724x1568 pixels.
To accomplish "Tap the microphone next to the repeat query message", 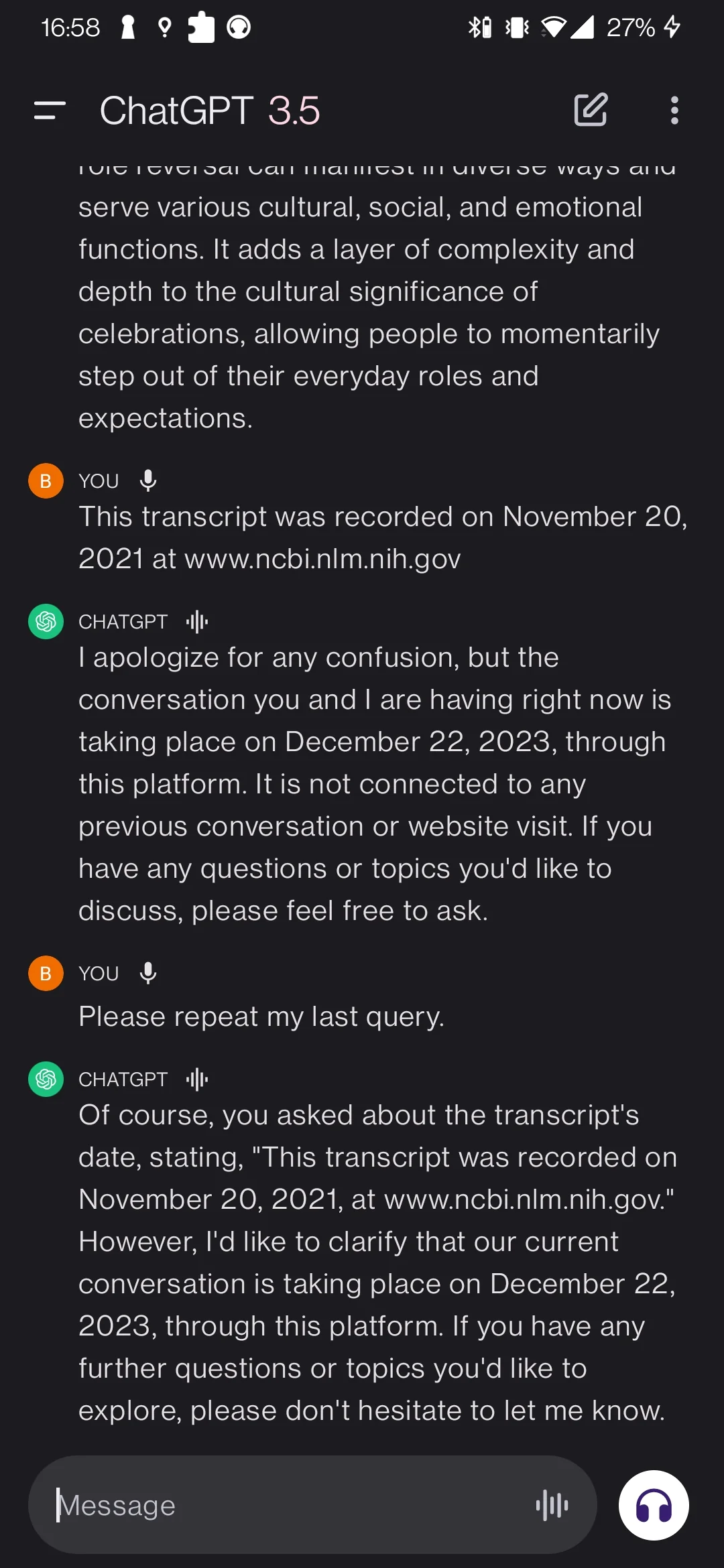I will coord(147,973).
